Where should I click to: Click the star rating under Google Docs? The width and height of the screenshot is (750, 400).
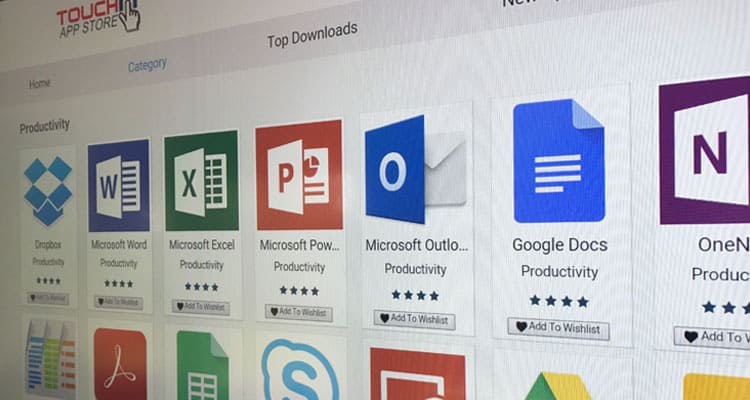(559, 301)
